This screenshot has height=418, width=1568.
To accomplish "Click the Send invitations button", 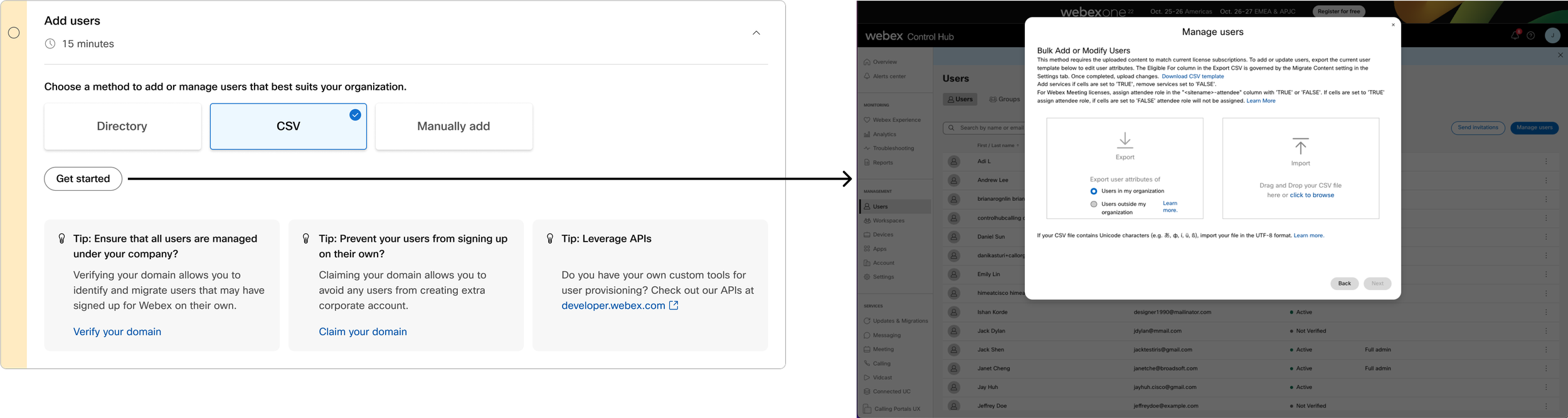I will (1478, 128).
